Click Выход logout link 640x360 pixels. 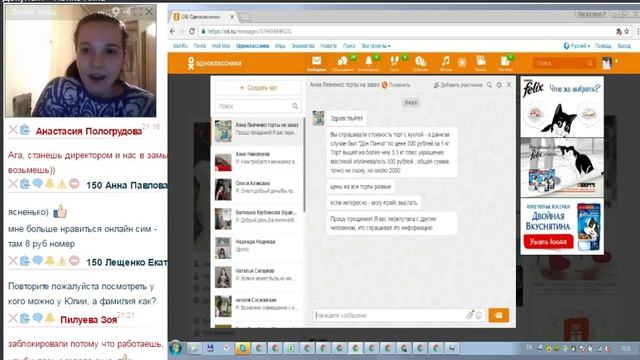click(624, 46)
